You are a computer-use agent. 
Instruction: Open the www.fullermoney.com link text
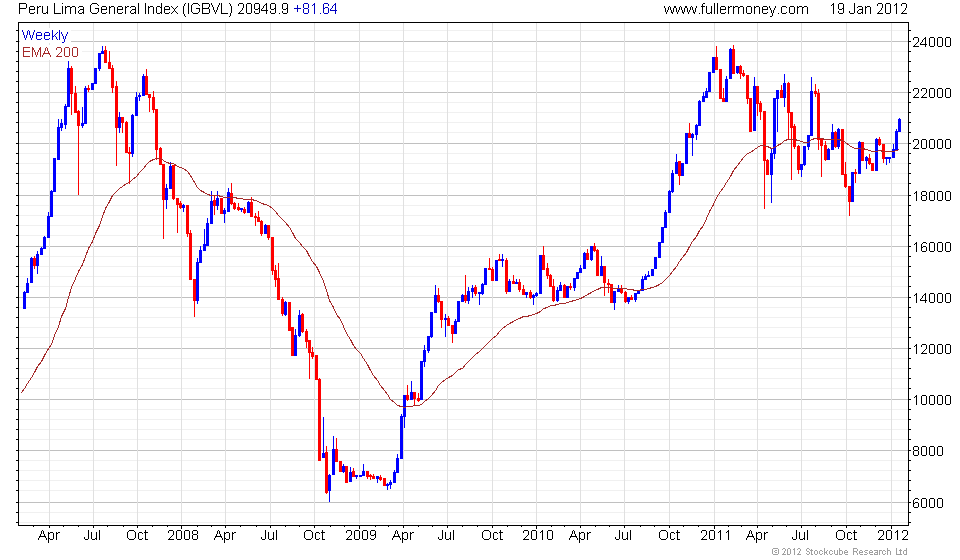(736, 9)
